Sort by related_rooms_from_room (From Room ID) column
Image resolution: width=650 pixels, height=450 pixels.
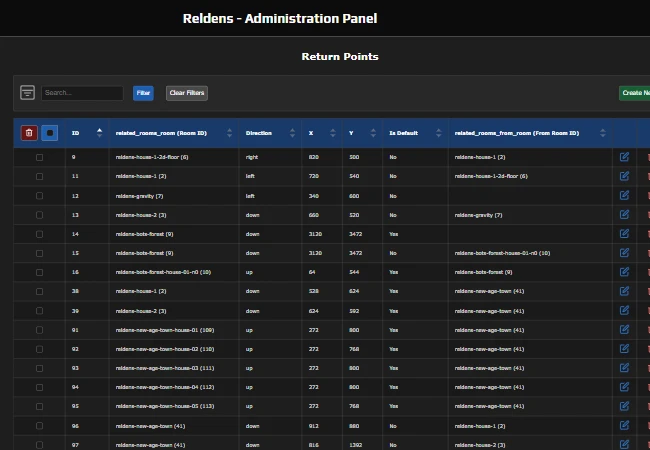coord(603,133)
